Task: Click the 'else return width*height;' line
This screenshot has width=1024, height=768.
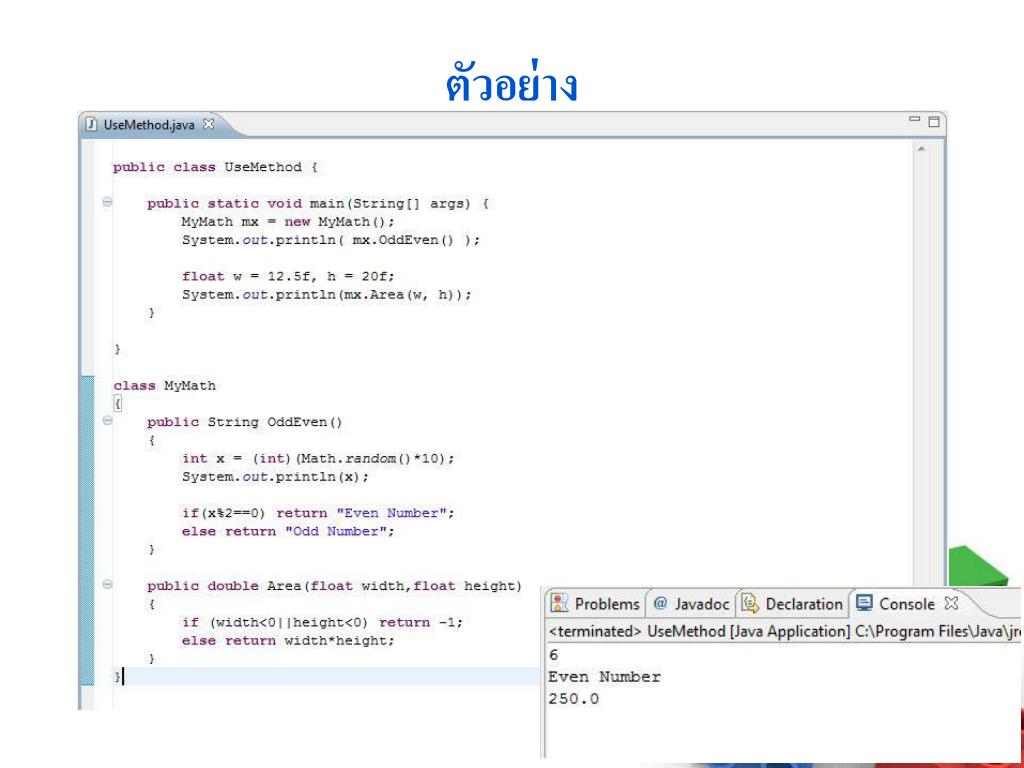Action: pyautogui.click(x=288, y=641)
